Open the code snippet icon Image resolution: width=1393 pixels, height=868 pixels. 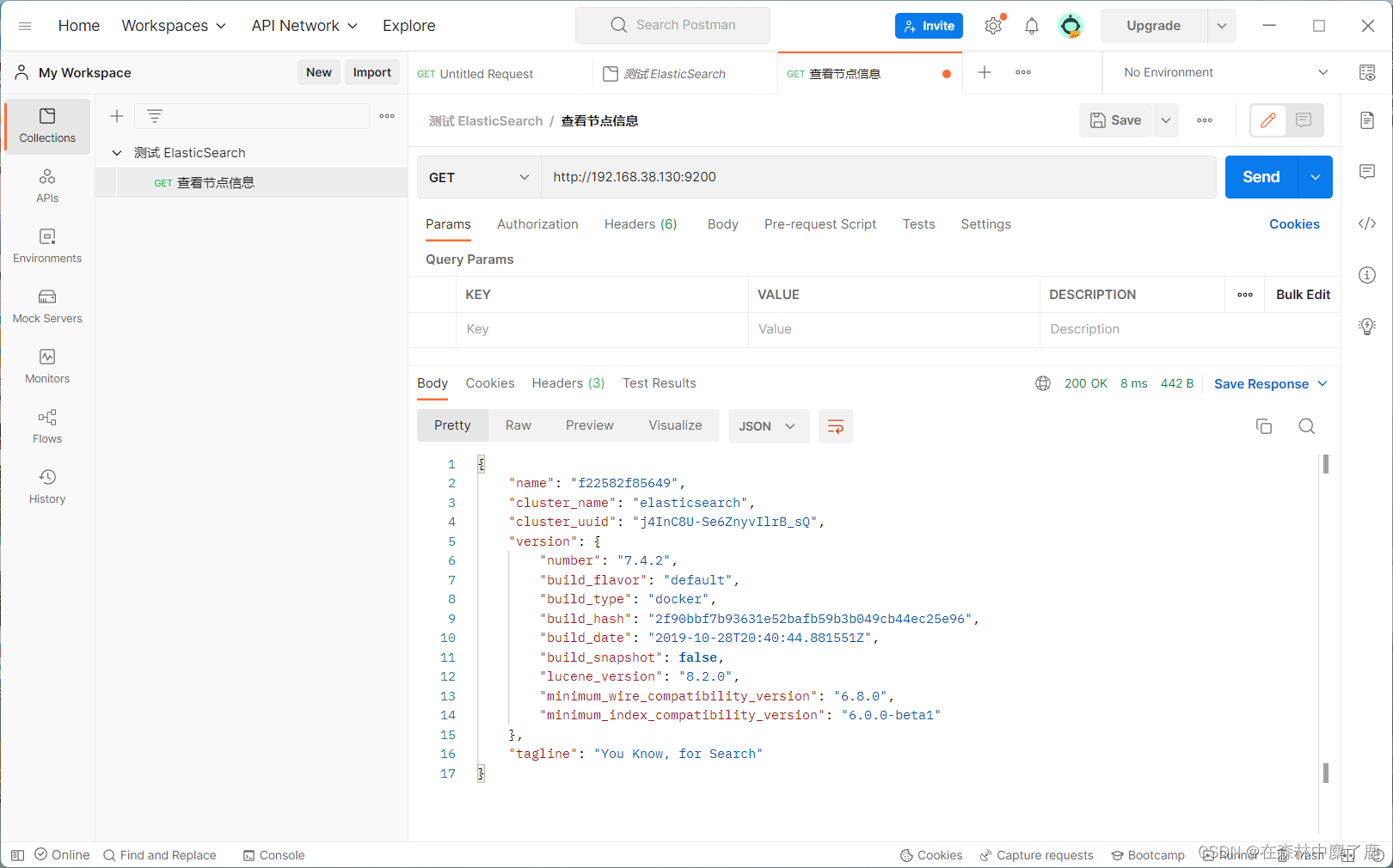(1367, 223)
